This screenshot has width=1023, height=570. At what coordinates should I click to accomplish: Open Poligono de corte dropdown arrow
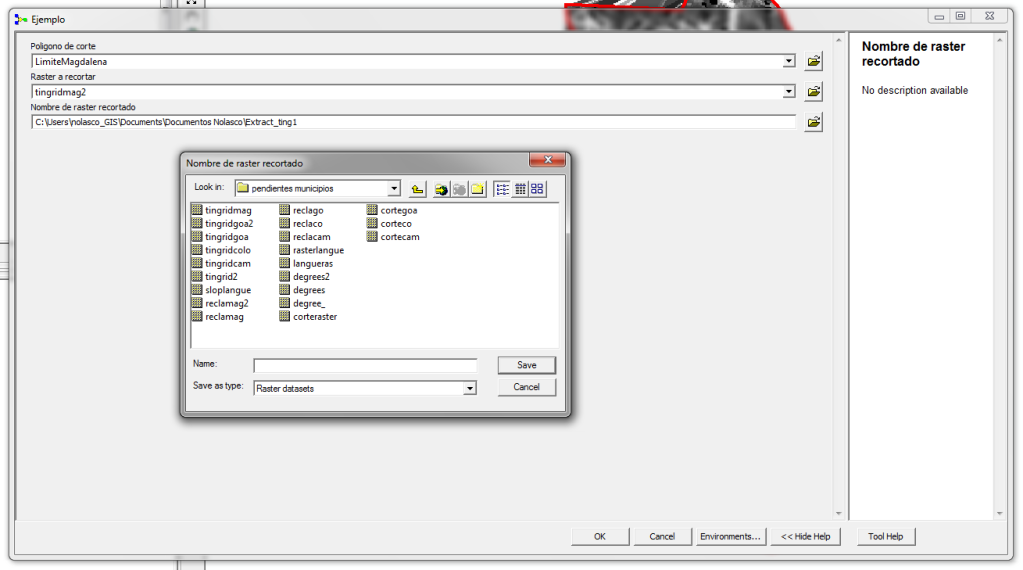pos(789,61)
